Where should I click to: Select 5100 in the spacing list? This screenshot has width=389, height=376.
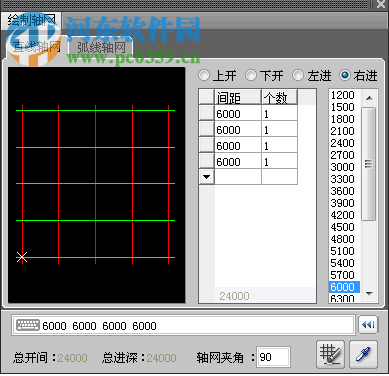point(343,251)
